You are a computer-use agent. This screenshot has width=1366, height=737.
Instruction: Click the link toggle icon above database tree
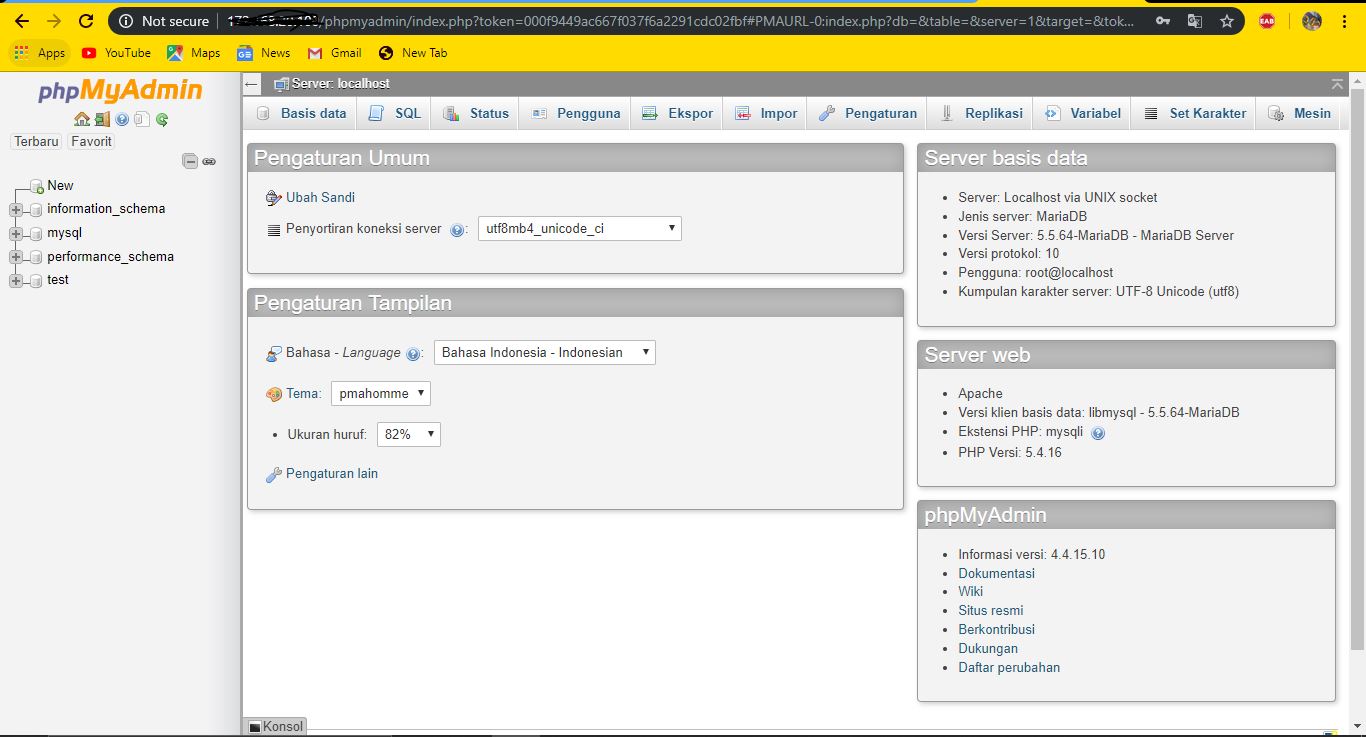209,161
